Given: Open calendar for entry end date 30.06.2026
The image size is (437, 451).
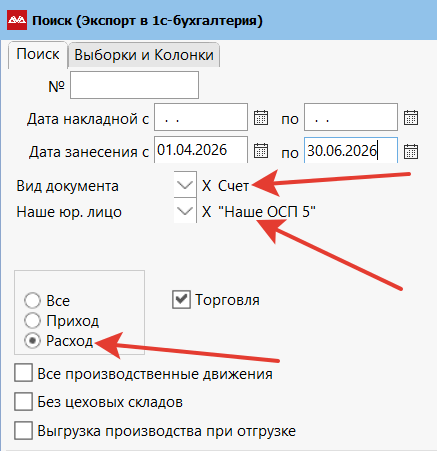Looking at the screenshot, I should point(411,151).
